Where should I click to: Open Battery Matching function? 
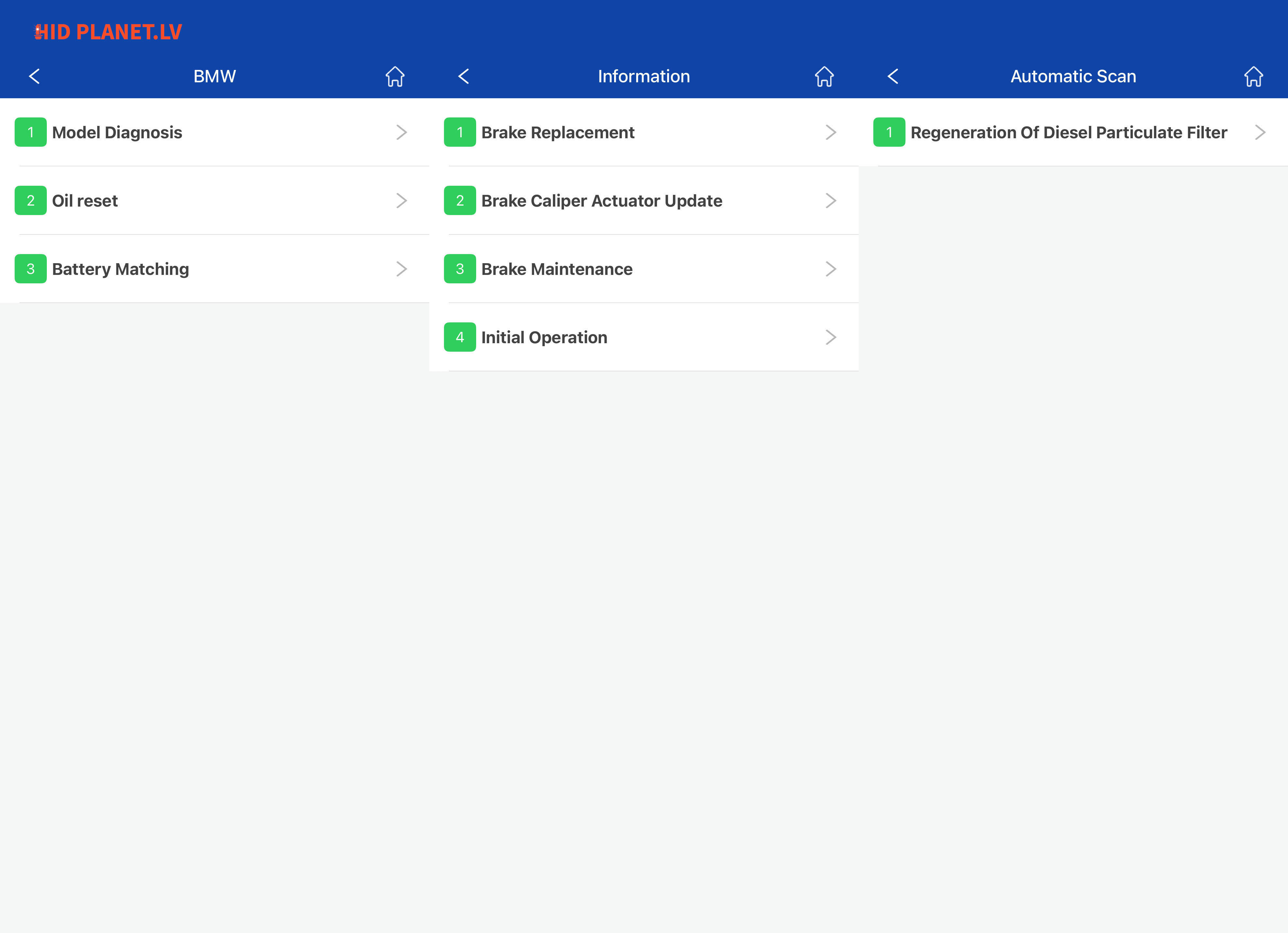click(120, 269)
